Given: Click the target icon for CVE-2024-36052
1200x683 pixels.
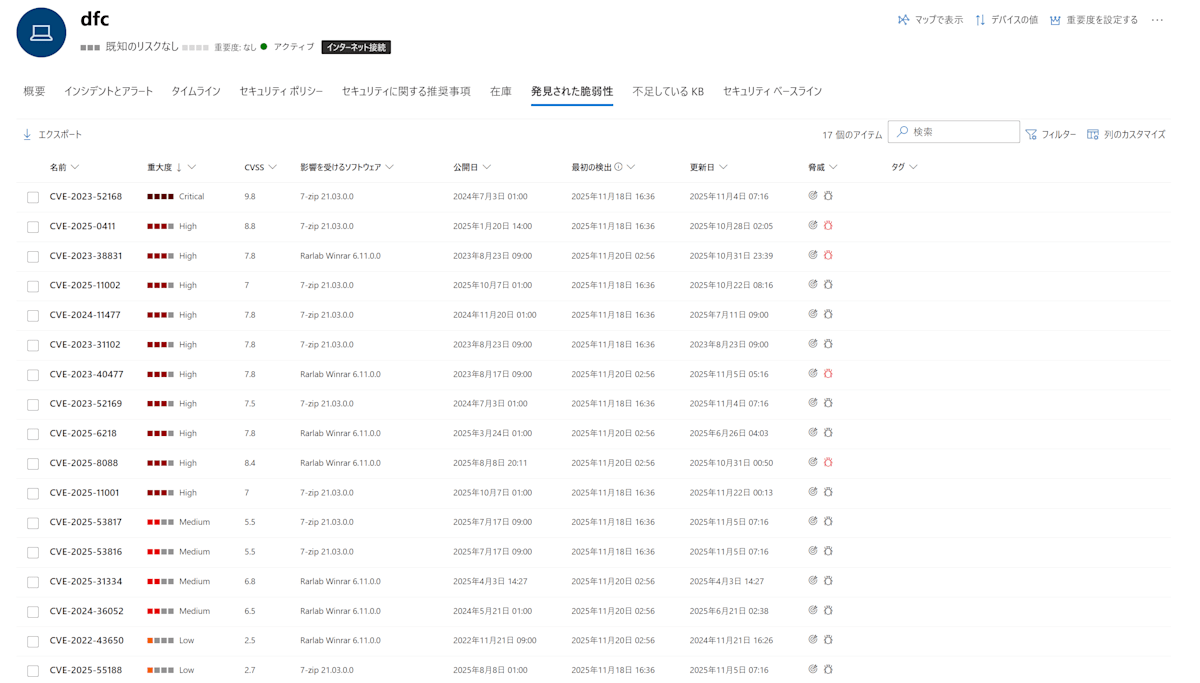Looking at the screenshot, I should pyautogui.click(x=813, y=610).
